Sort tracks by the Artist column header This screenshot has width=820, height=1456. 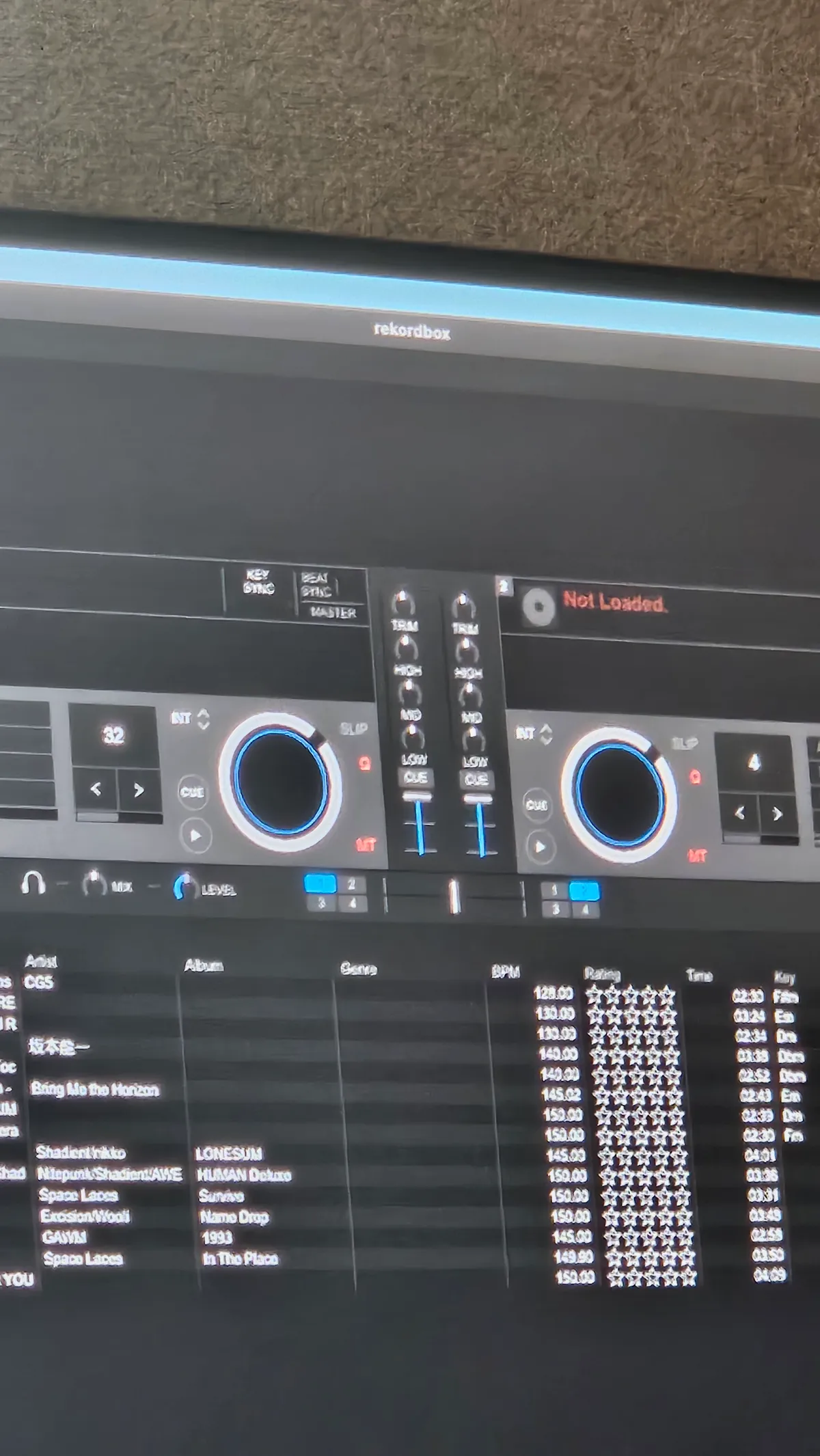click(x=40, y=961)
